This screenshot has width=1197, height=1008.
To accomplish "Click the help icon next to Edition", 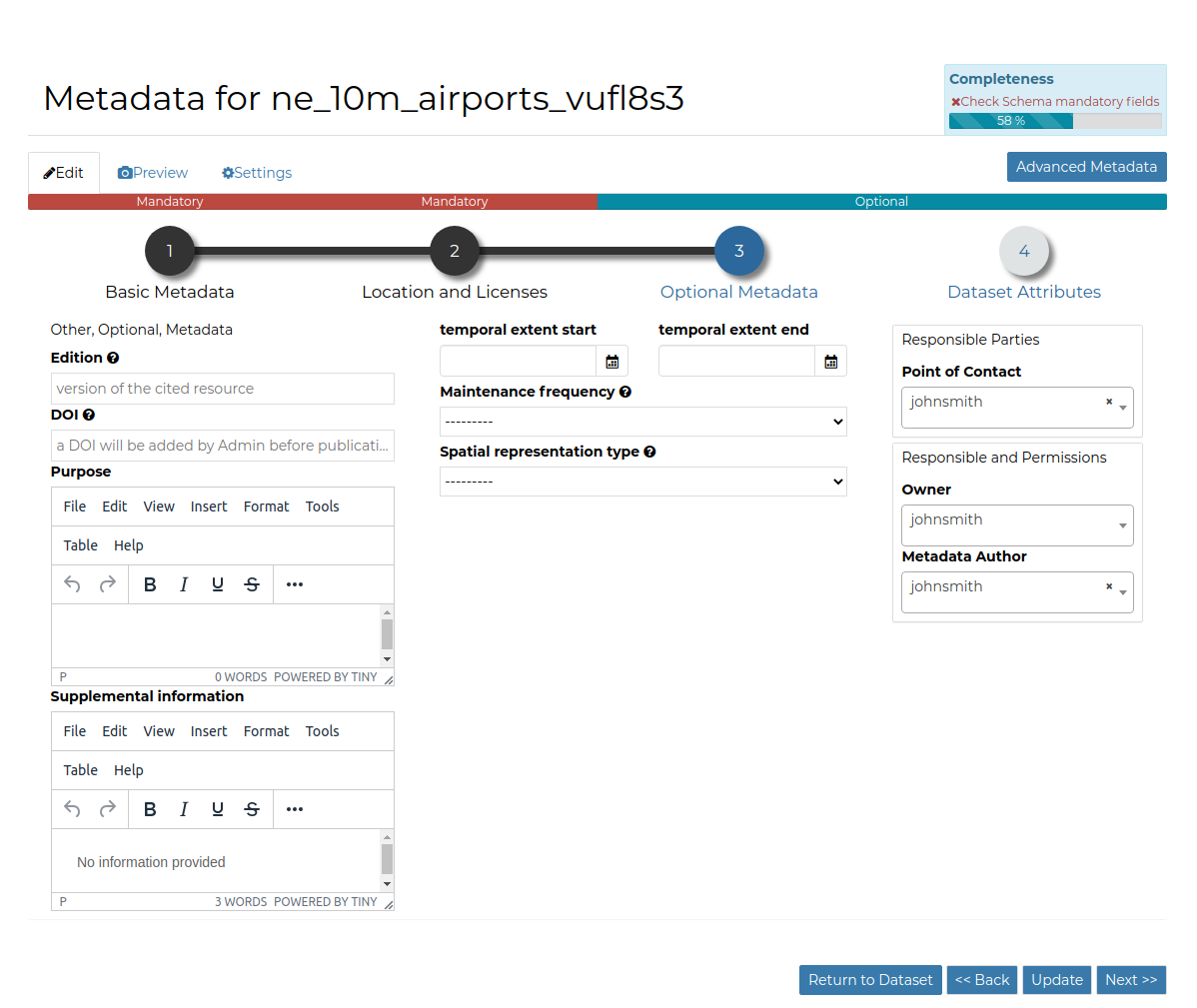I will click(111, 358).
